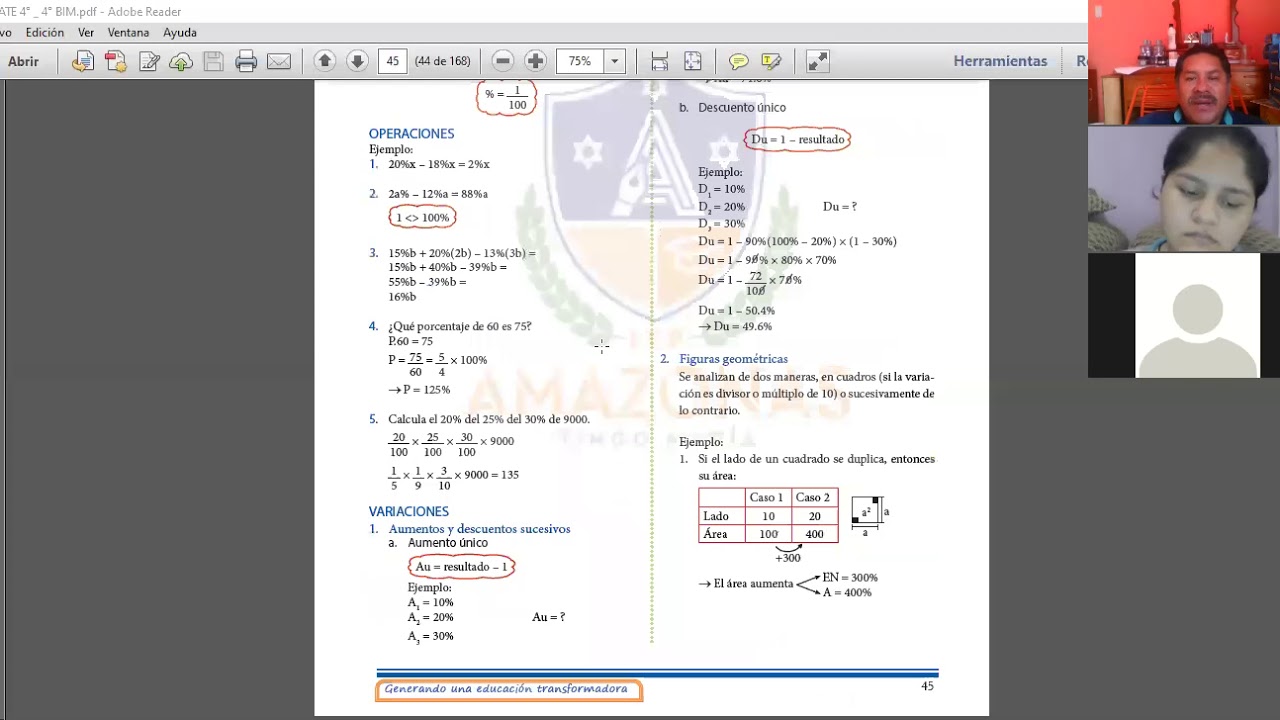This screenshot has height=720, width=1280.
Task: Click the convert file to PDF icon
Action: pos(83,61)
